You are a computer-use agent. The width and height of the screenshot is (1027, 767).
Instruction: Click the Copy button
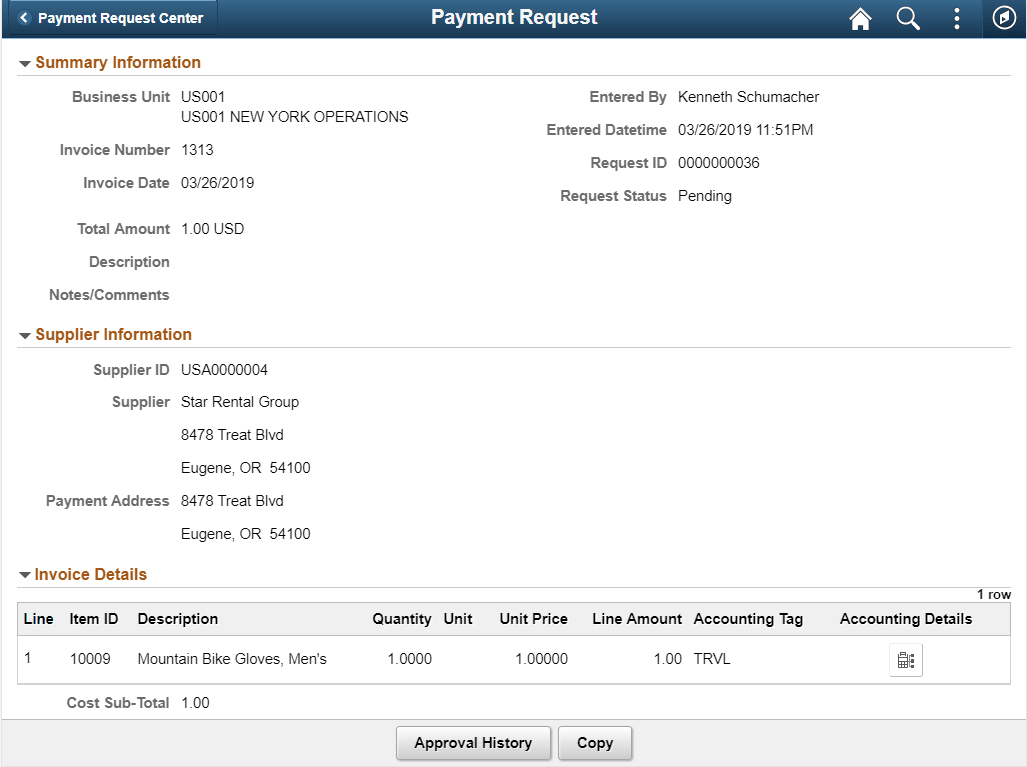point(594,743)
